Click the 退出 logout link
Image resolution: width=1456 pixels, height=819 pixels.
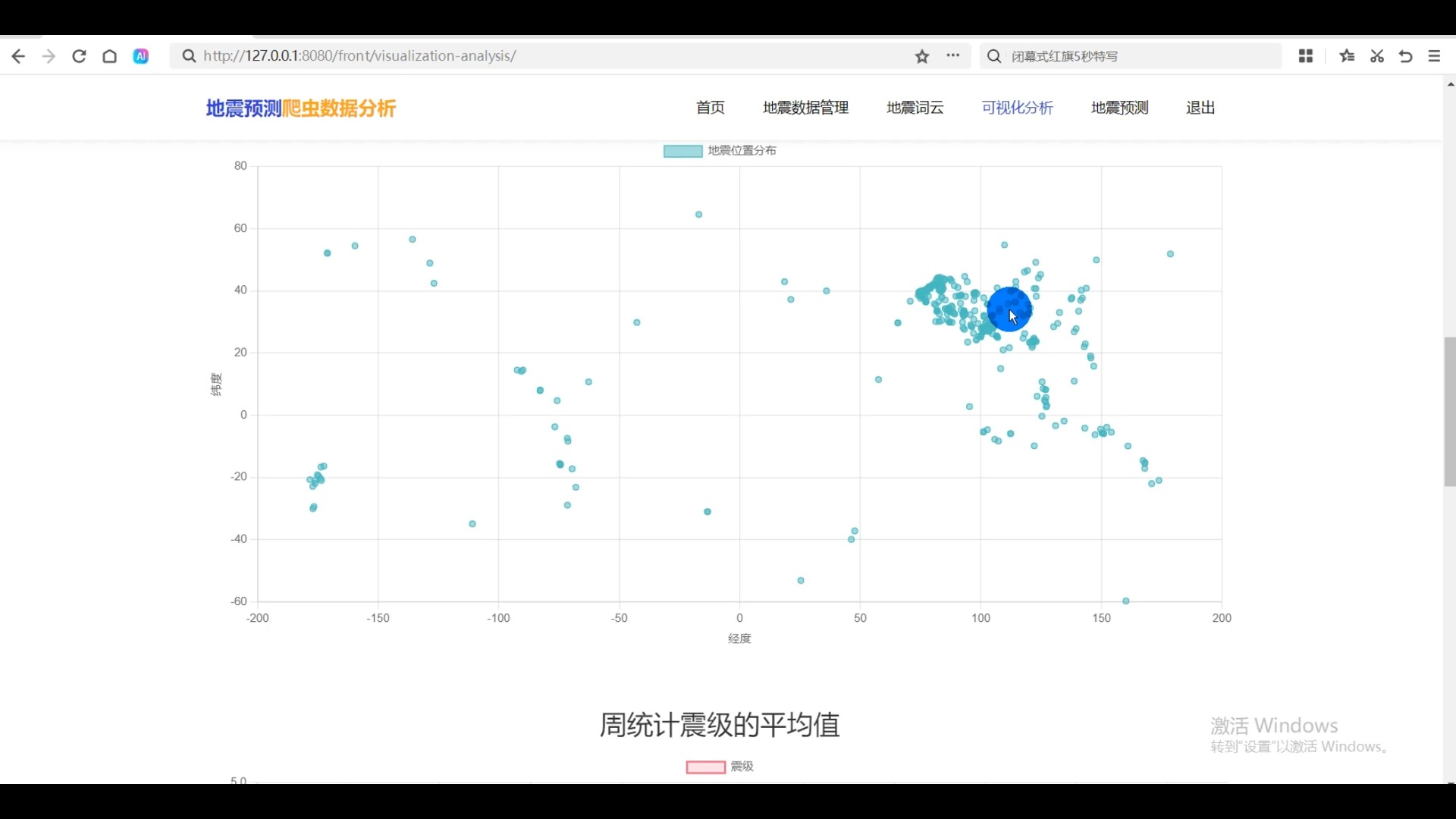click(x=1200, y=108)
